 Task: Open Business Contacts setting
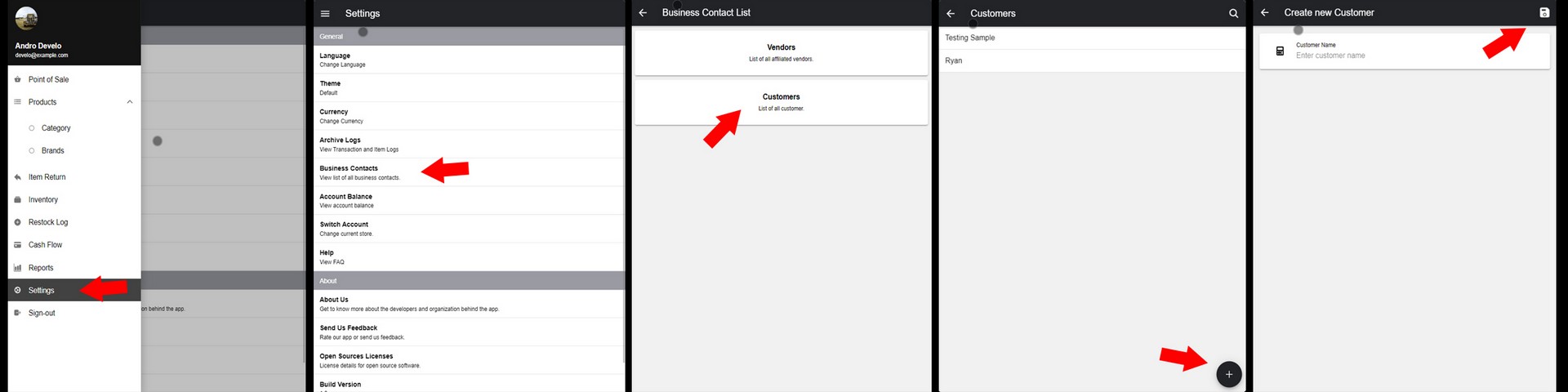[x=469, y=172]
